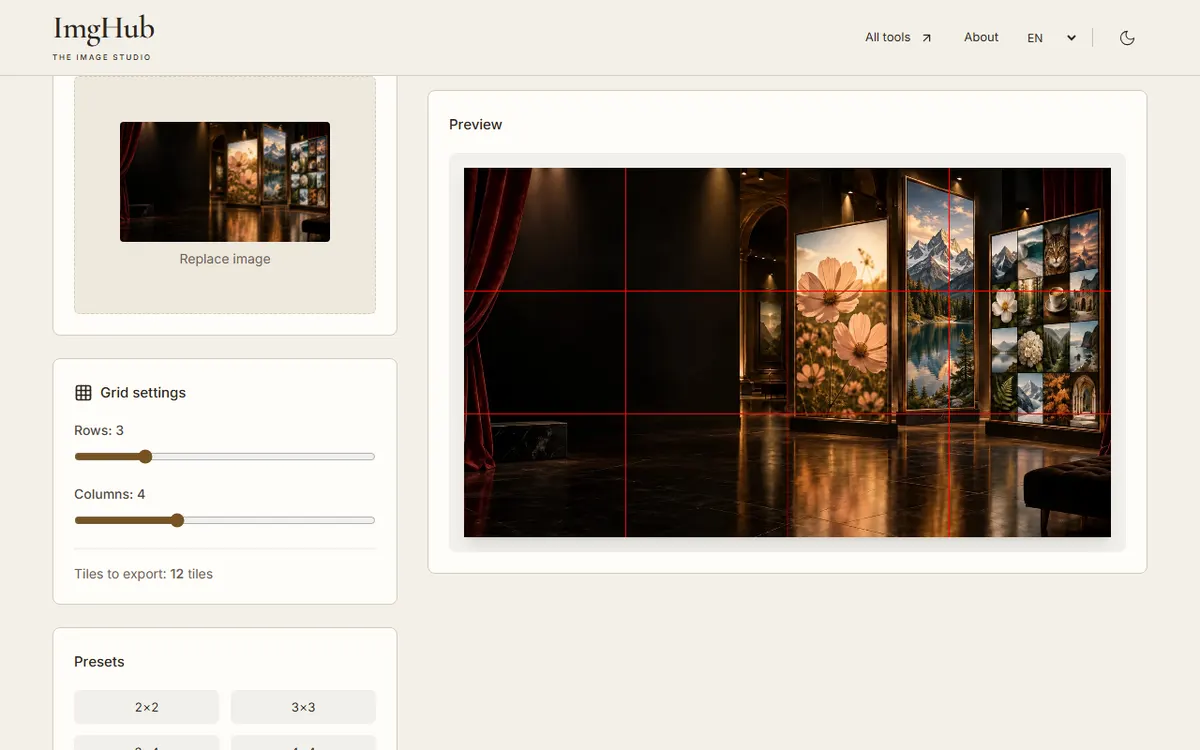
Task: Click the "Preview" heading
Action: (475, 125)
